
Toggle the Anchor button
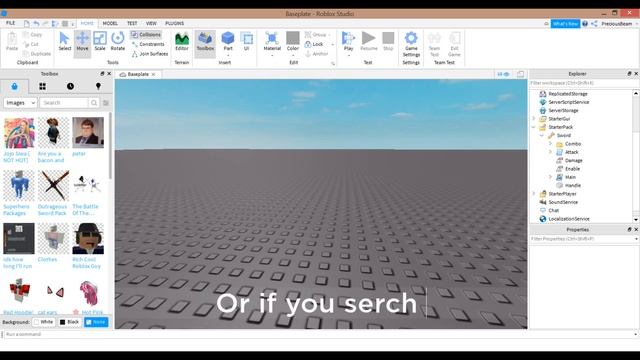316,53
